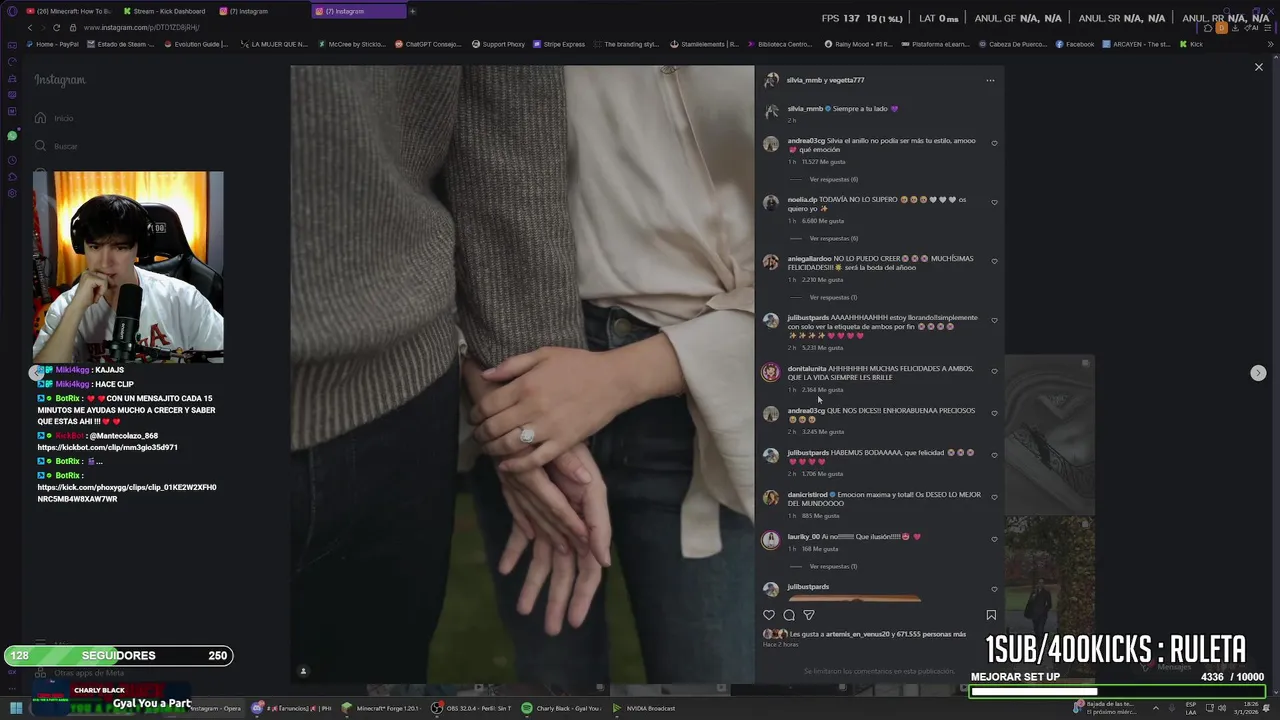Go to the previous post with the left arrow
This screenshot has width=1280, height=720.
tap(37, 373)
